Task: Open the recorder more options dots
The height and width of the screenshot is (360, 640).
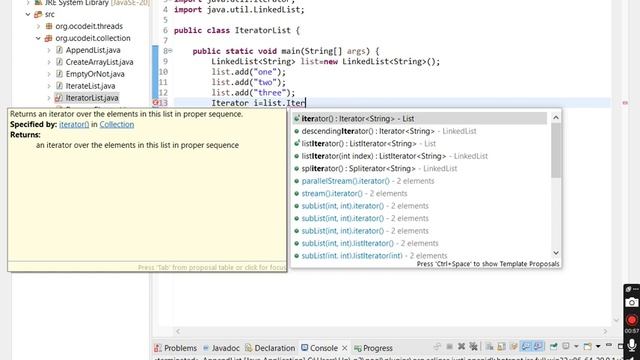Action: click(x=635, y=289)
